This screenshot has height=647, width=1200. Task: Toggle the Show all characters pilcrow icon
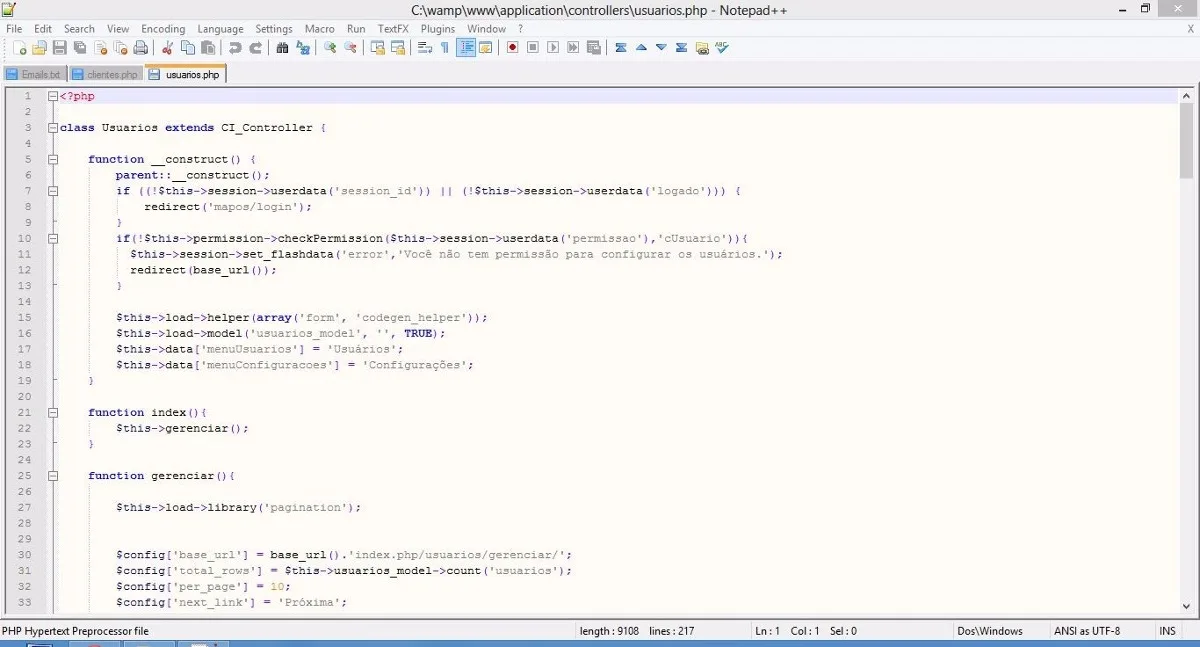[445, 48]
